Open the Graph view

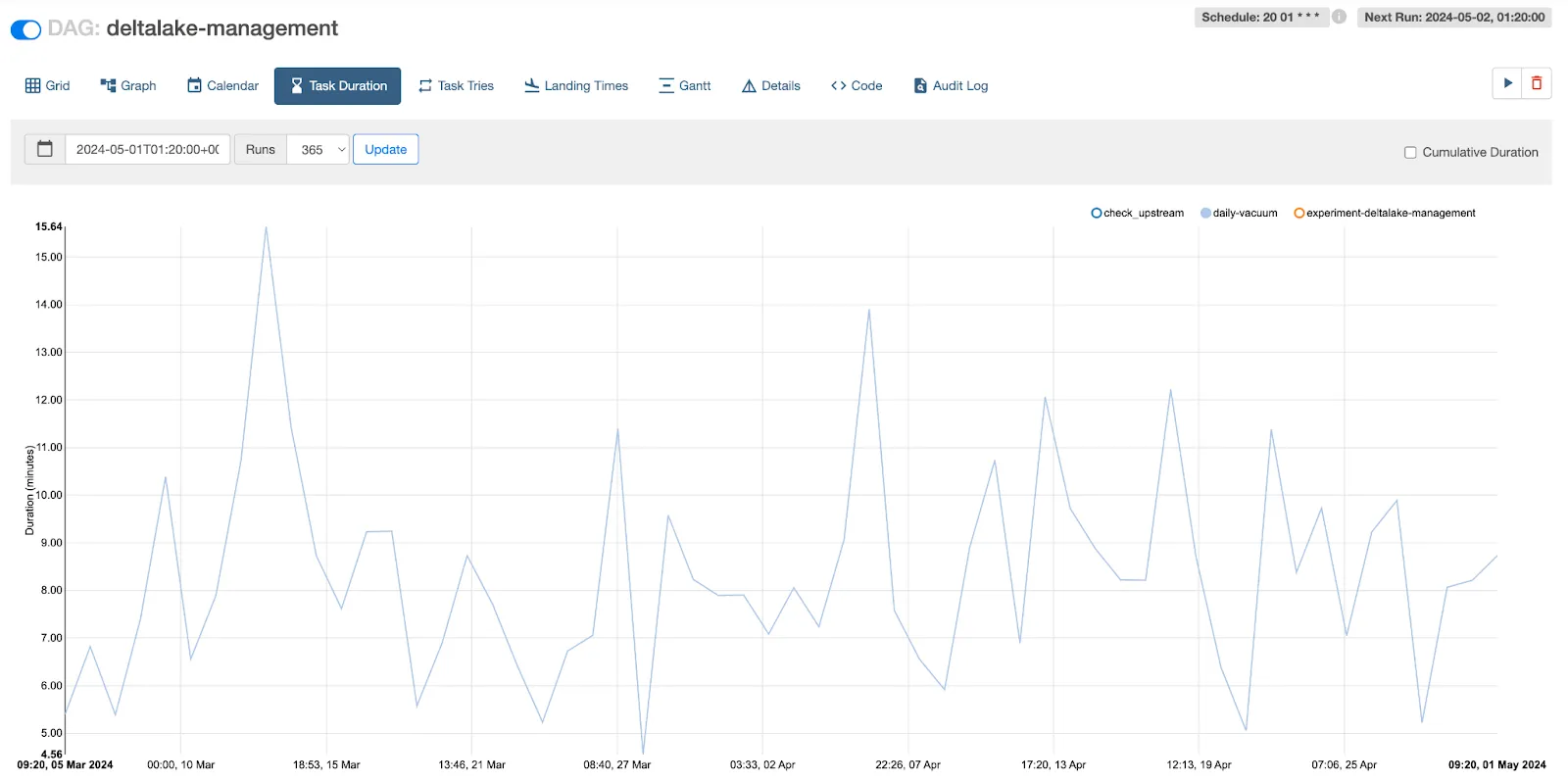coord(128,86)
